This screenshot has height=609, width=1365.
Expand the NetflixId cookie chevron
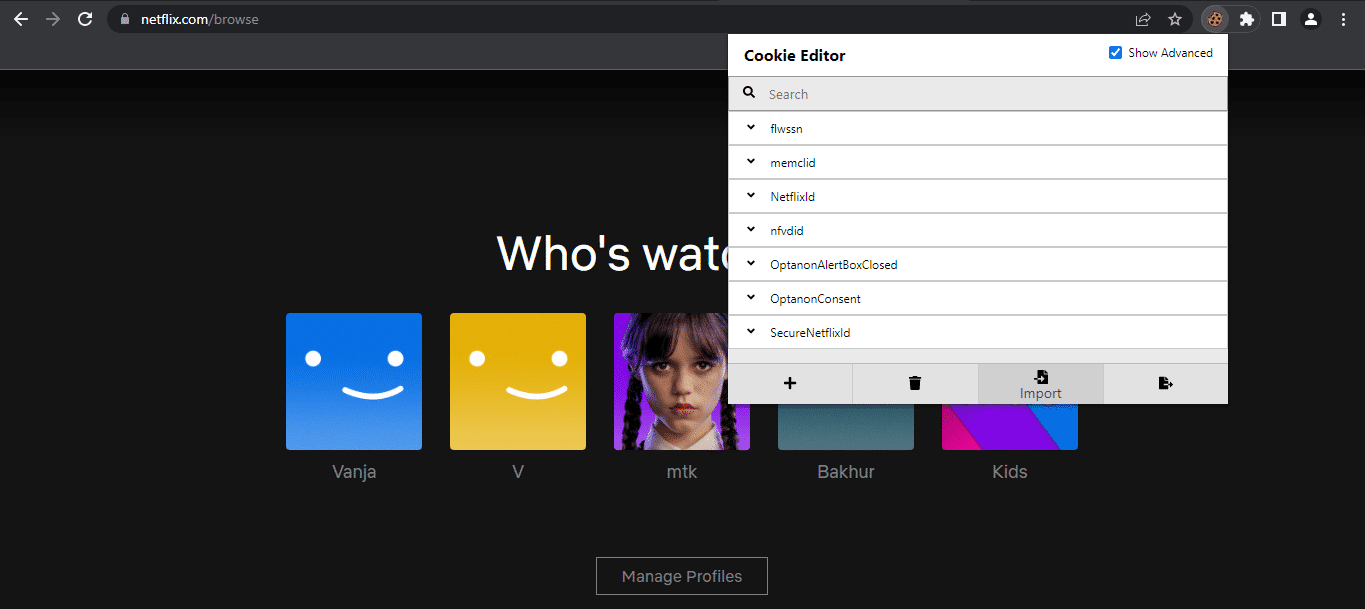pos(751,196)
